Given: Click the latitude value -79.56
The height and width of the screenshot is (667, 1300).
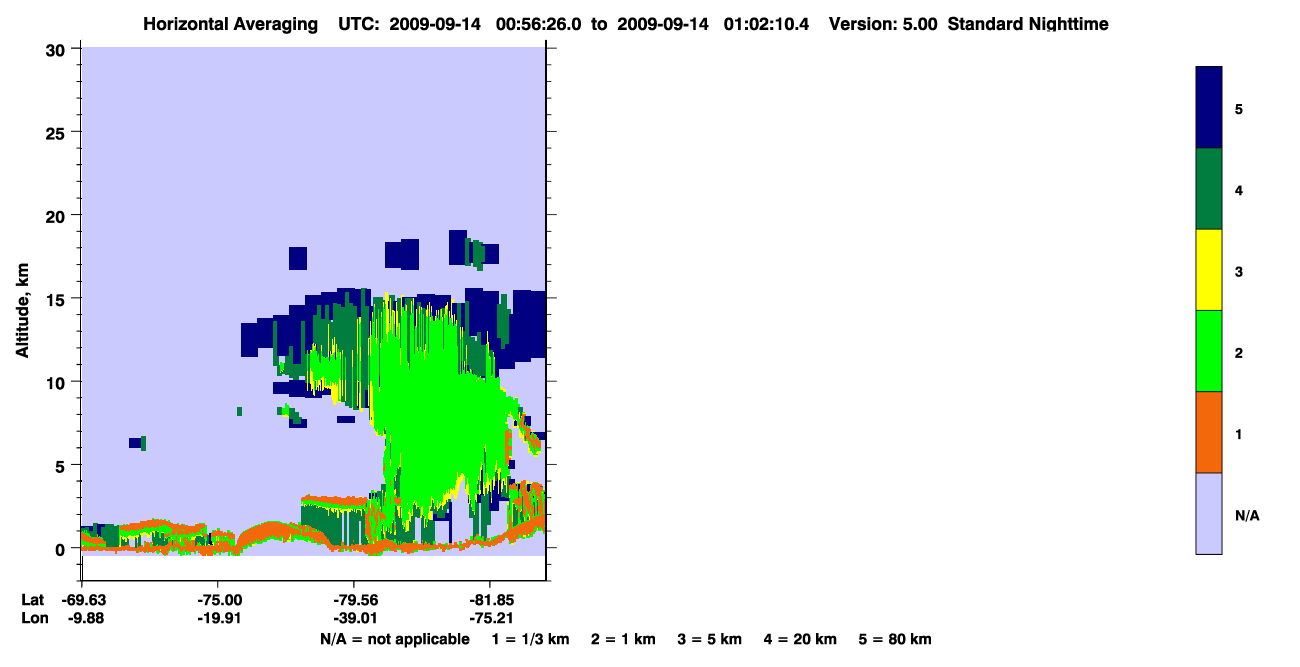Looking at the screenshot, I should pyautogui.click(x=354, y=600).
